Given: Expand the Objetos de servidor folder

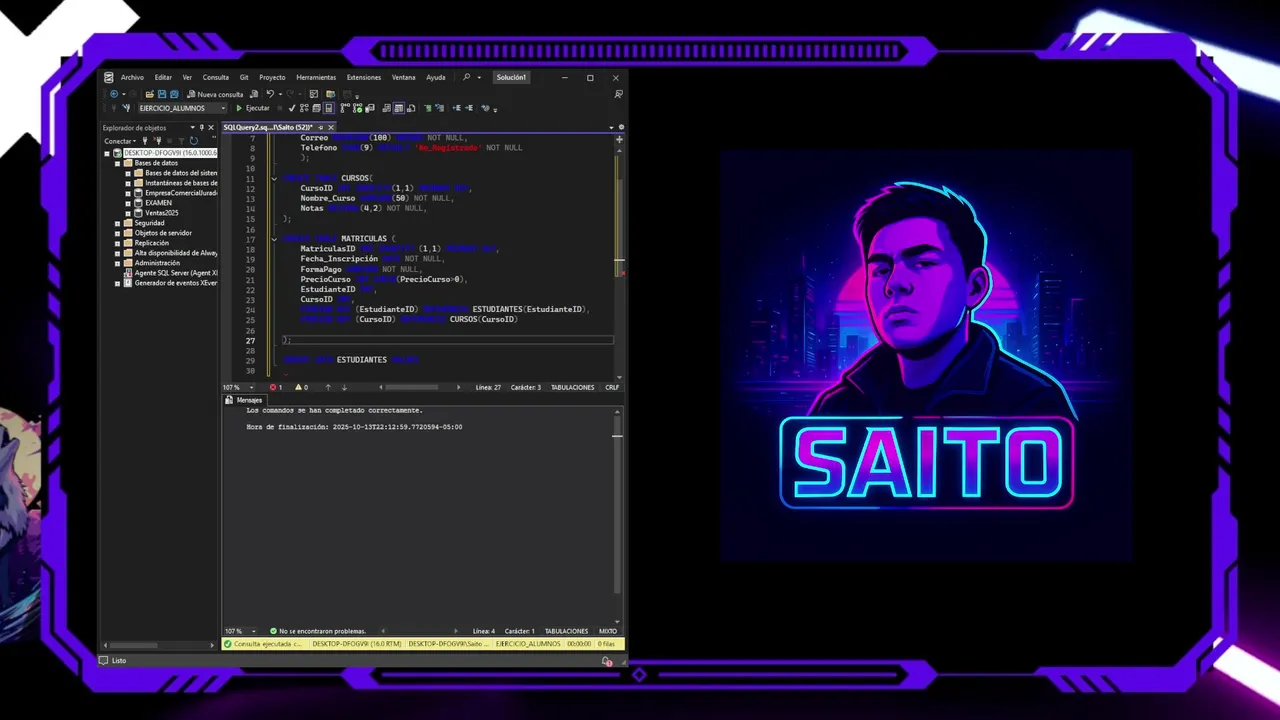Looking at the screenshot, I should coord(117,233).
